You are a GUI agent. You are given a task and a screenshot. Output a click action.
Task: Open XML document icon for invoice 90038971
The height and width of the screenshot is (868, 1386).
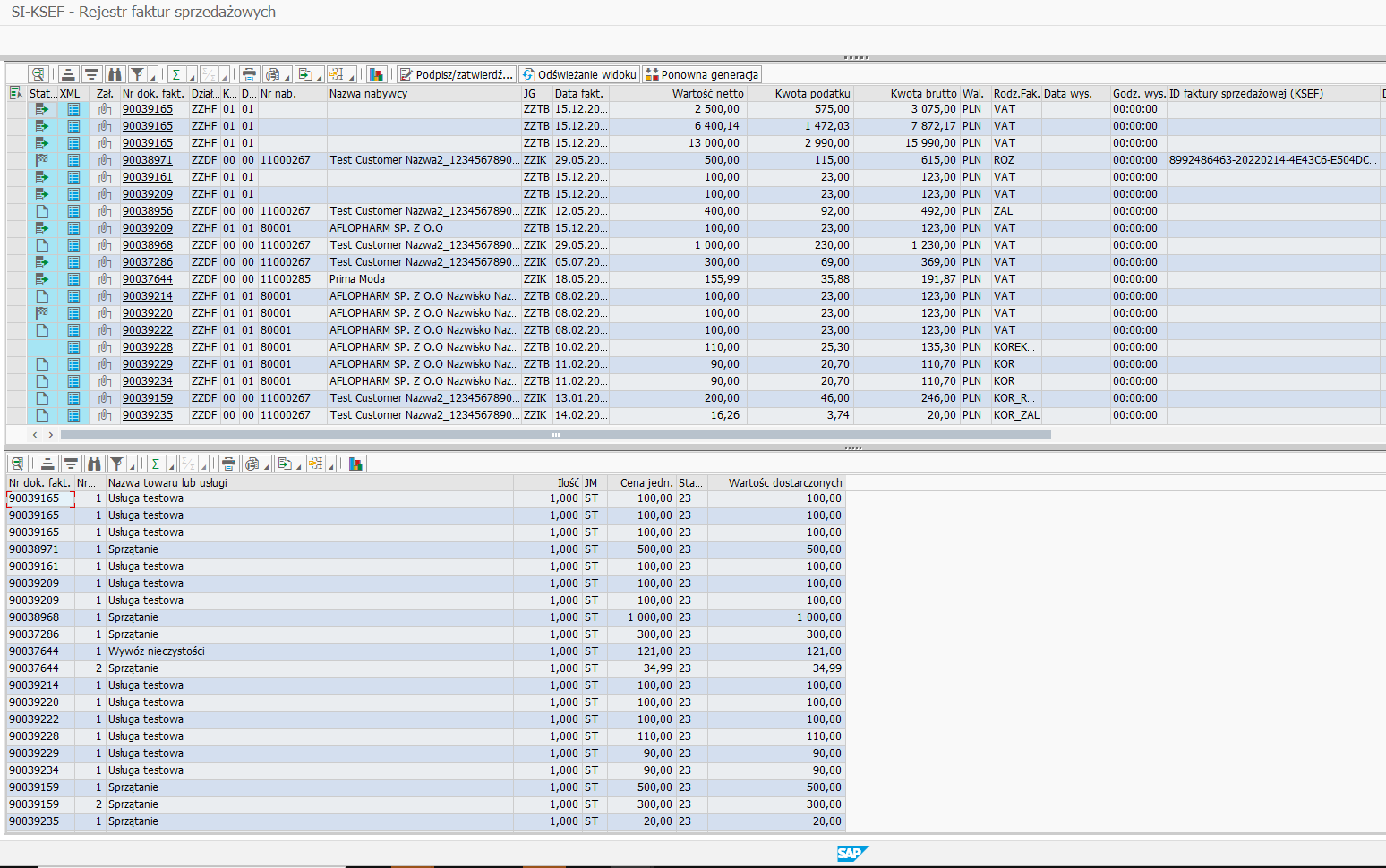[73, 160]
